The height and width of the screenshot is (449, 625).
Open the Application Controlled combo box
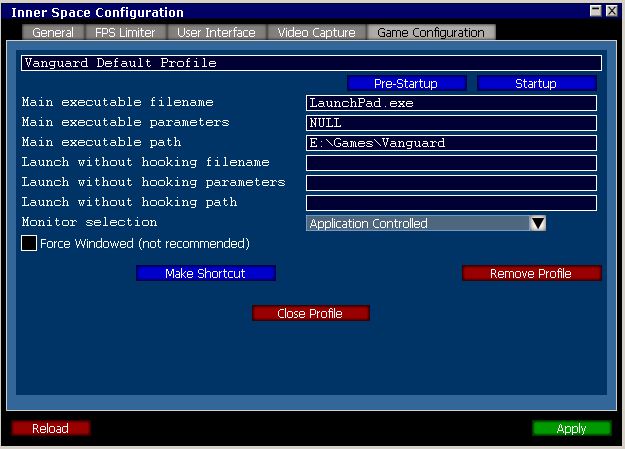click(x=426, y=223)
